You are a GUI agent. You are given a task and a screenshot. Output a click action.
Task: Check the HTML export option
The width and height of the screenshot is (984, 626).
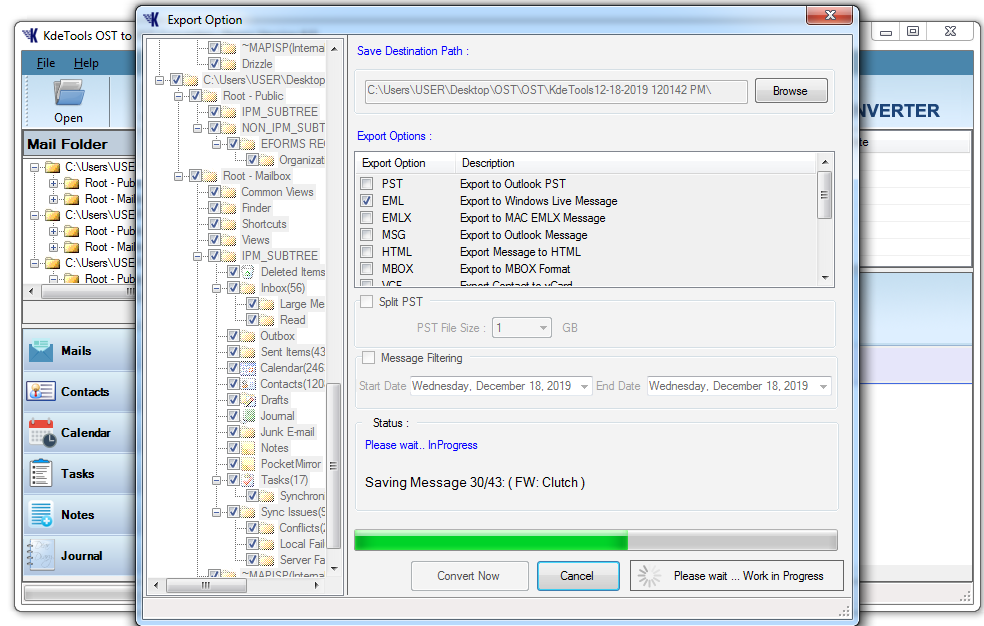pos(366,252)
